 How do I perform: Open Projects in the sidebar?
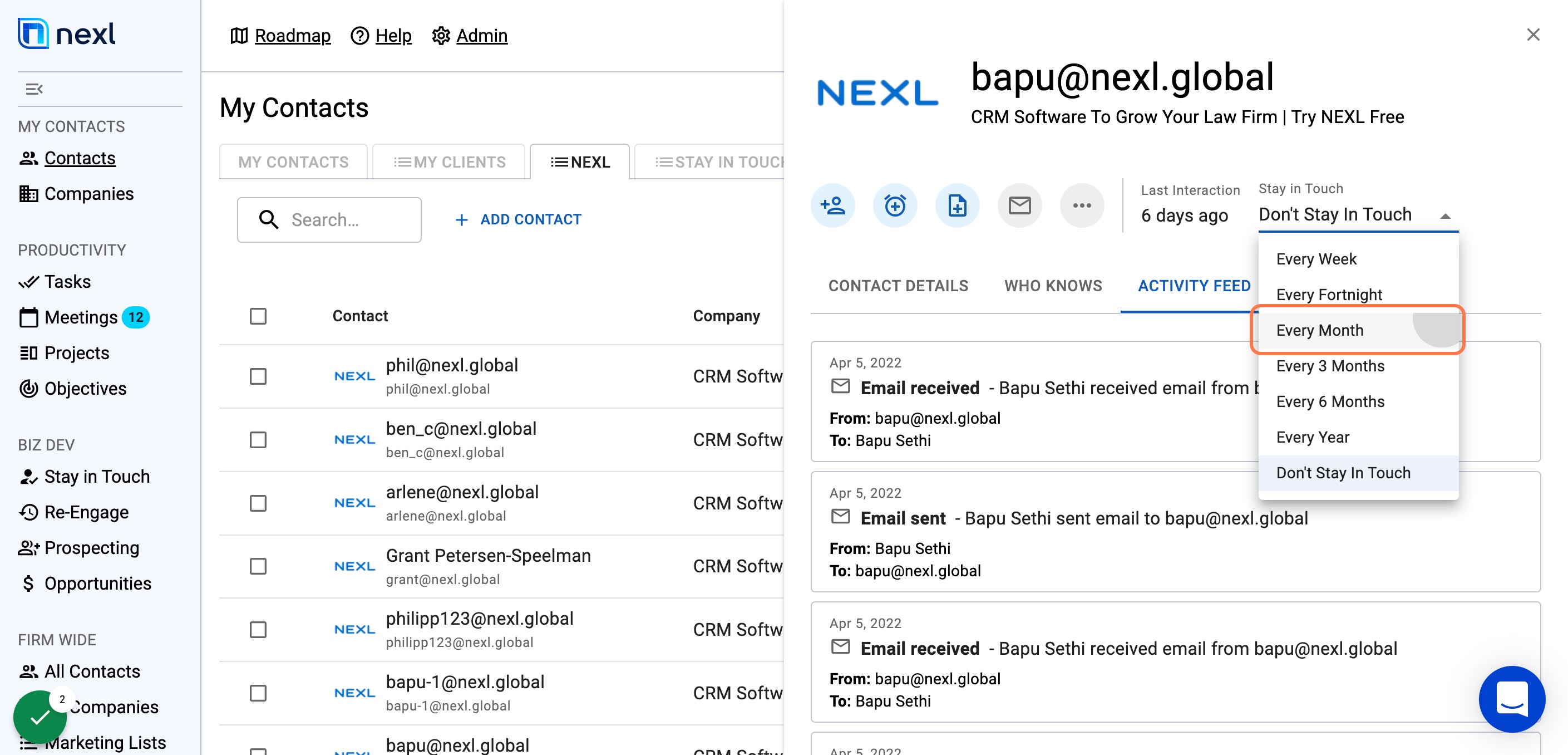[64, 353]
